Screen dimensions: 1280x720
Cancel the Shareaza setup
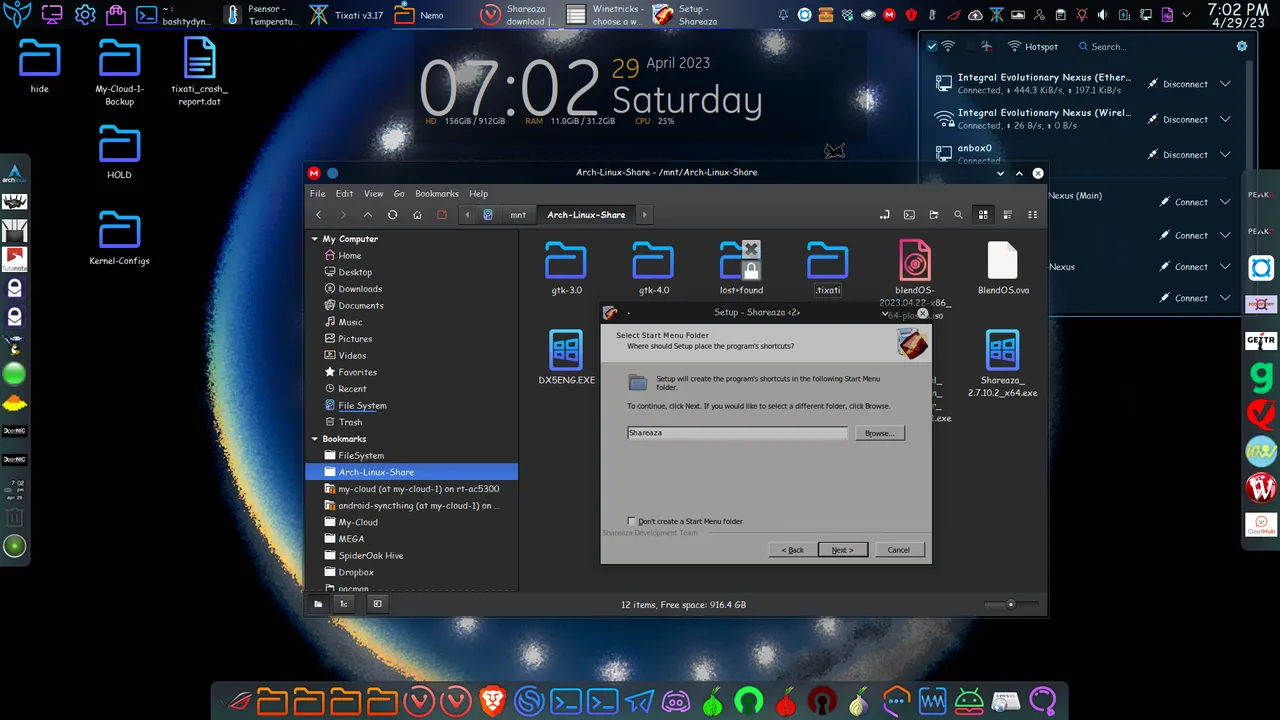(898, 550)
